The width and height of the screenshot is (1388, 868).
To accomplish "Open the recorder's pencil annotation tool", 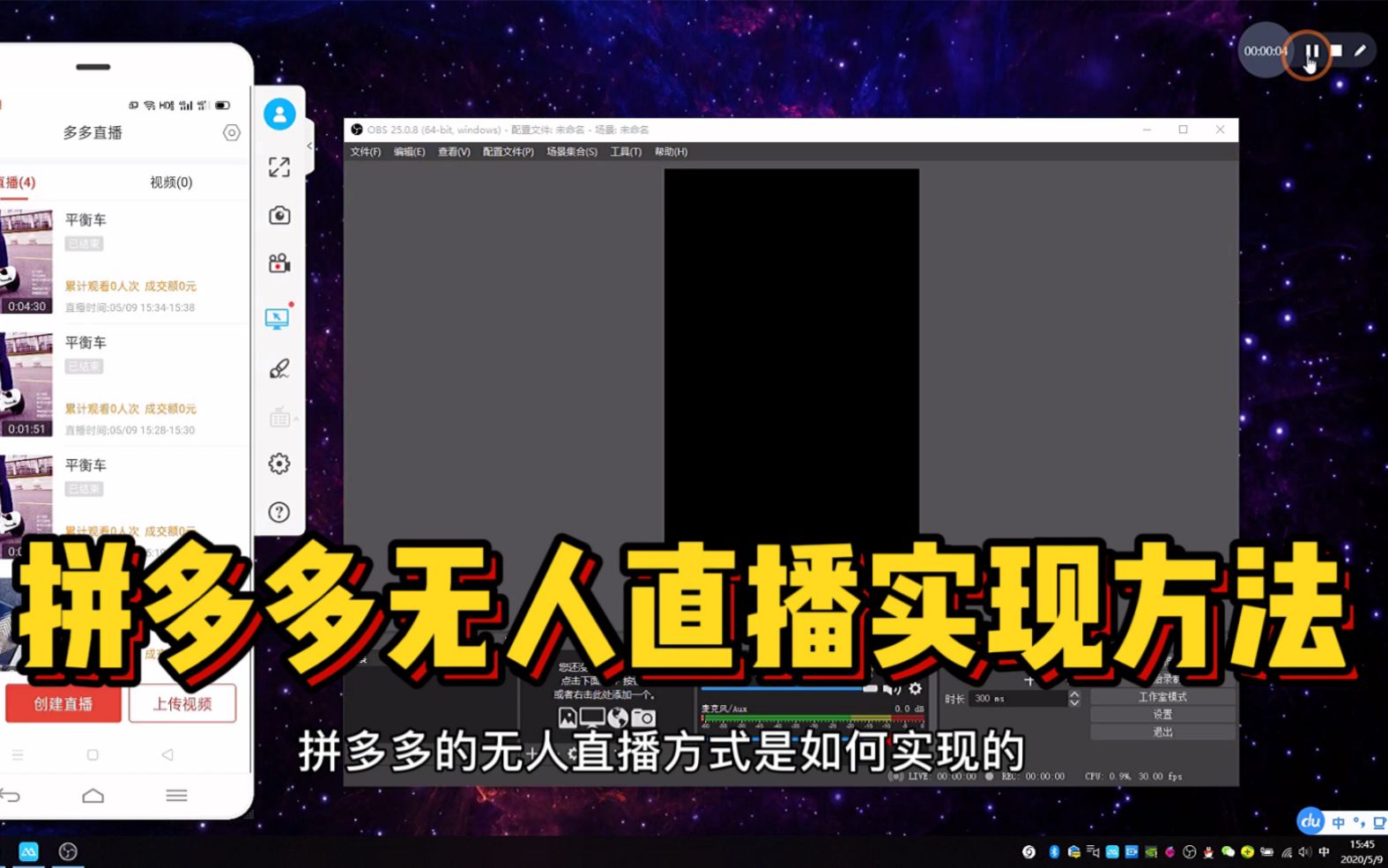I will click(x=1360, y=51).
